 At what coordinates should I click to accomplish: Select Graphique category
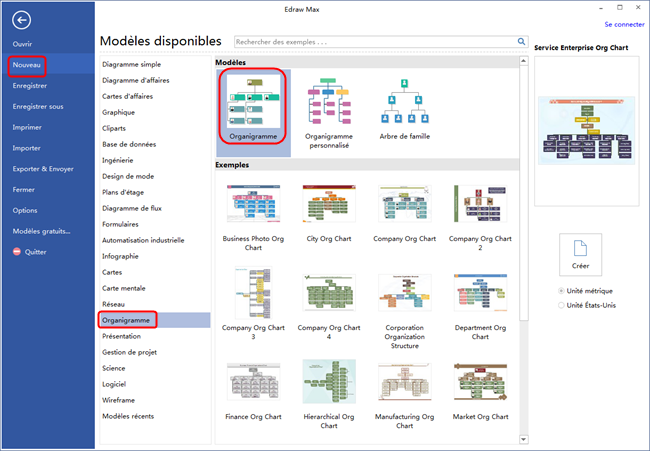(118, 112)
